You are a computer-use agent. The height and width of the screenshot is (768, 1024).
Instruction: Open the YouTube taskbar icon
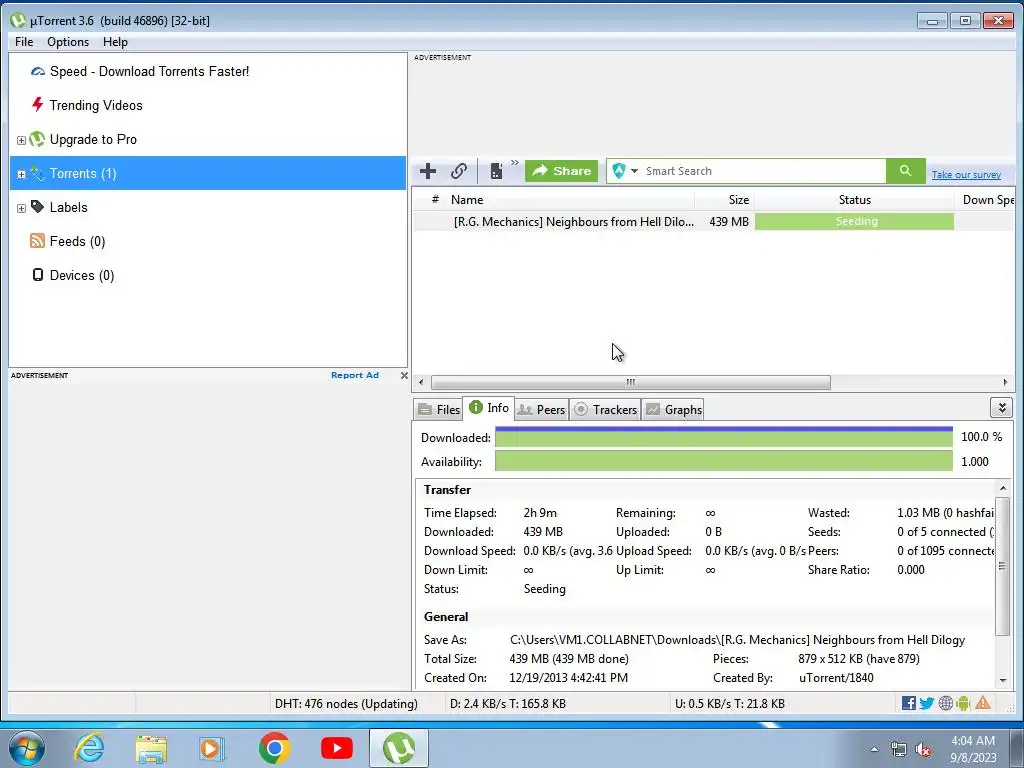coord(337,748)
